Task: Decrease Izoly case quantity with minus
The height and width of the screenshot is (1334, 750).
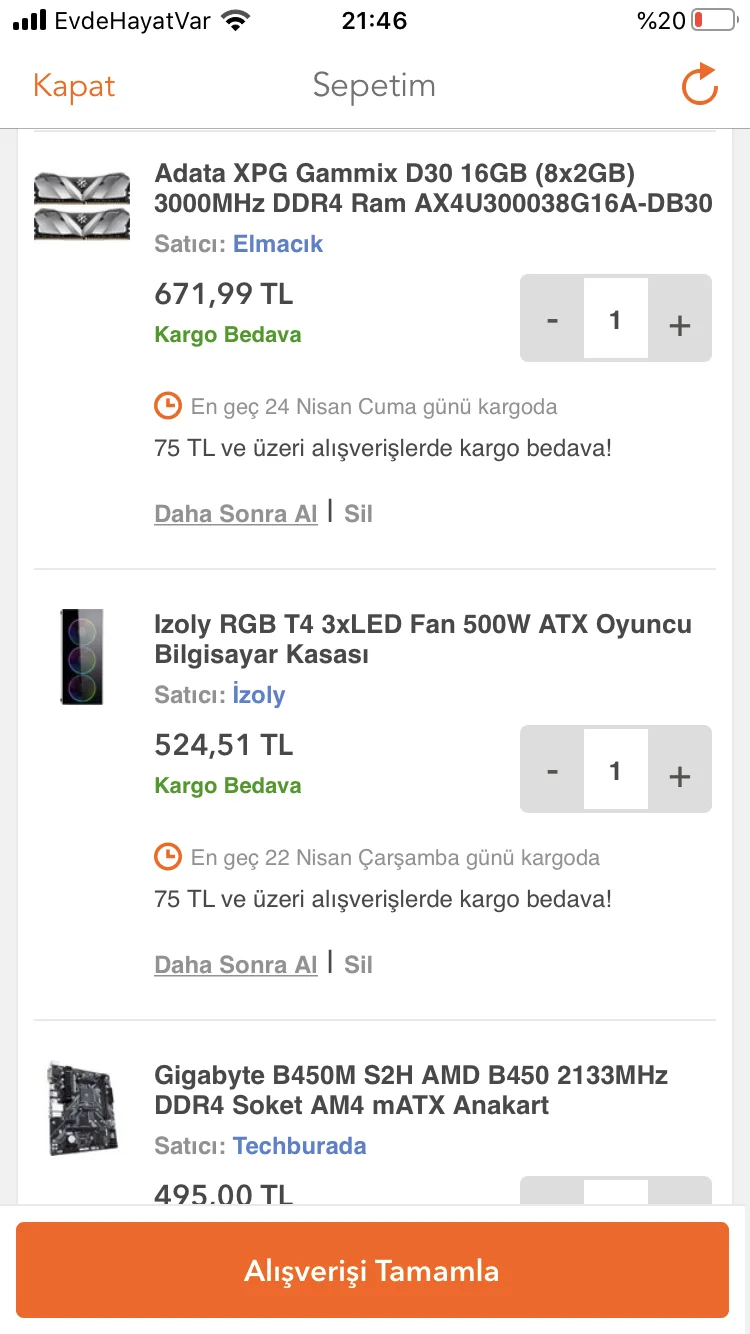Action: click(x=552, y=771)
